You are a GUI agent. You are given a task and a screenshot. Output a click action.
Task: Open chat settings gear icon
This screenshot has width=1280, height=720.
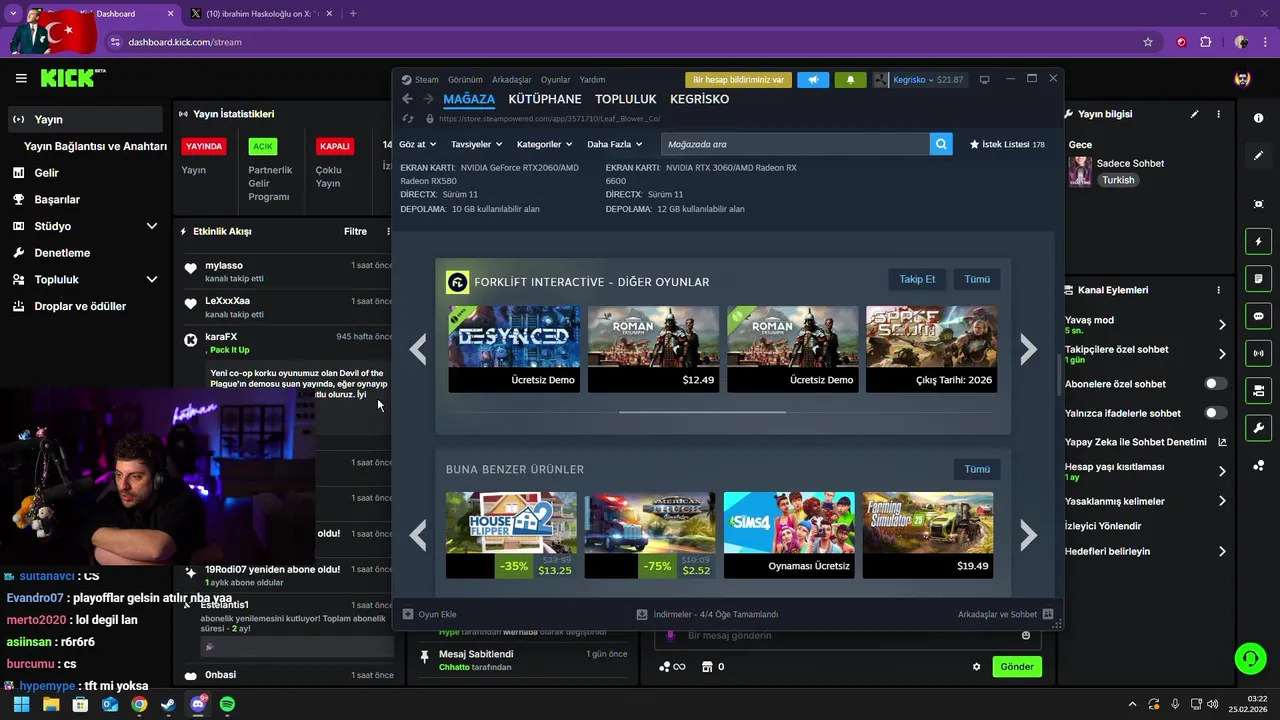[x=977, y=667]
